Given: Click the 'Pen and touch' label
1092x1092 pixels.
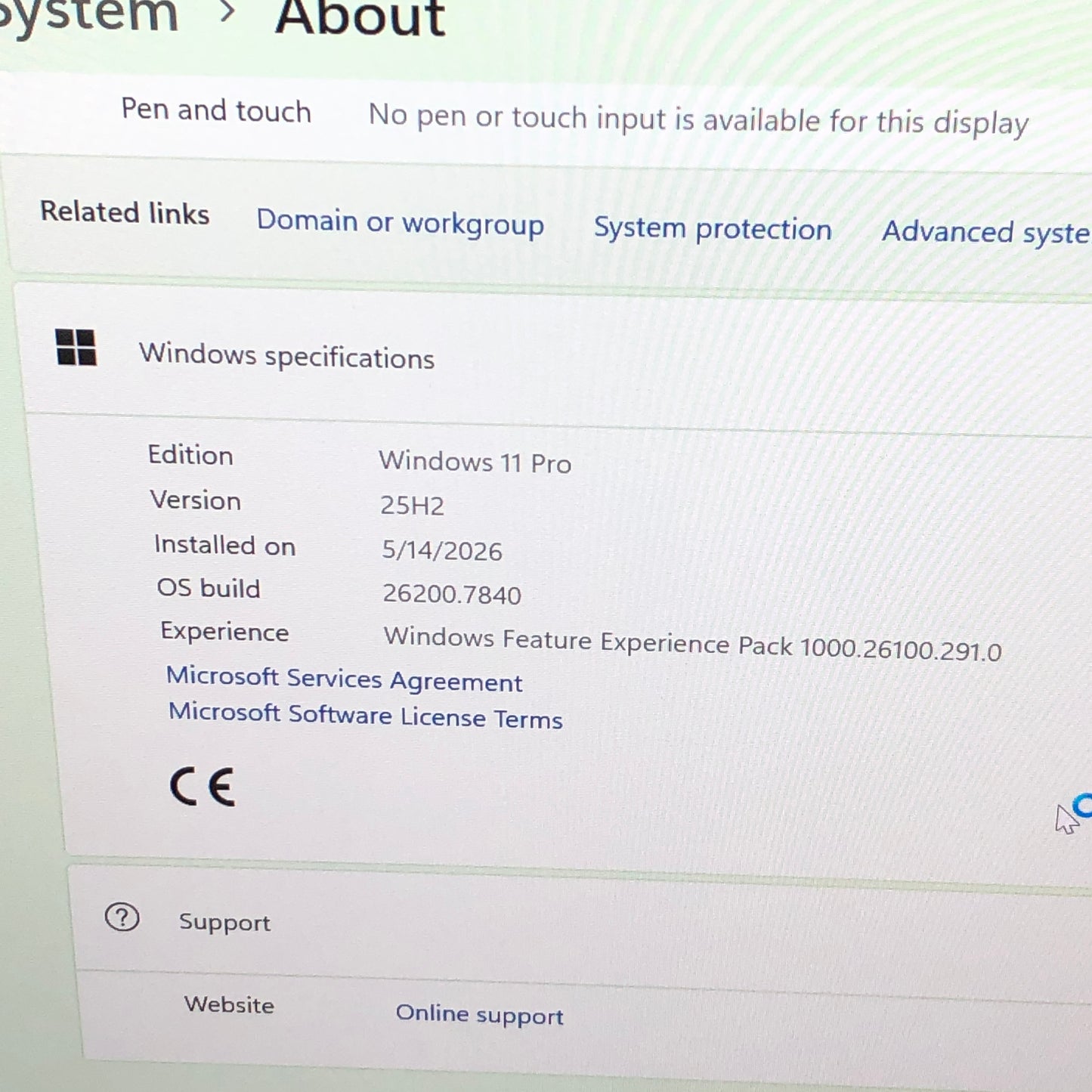Looking at the screenshot, I should tap(216, 110).
